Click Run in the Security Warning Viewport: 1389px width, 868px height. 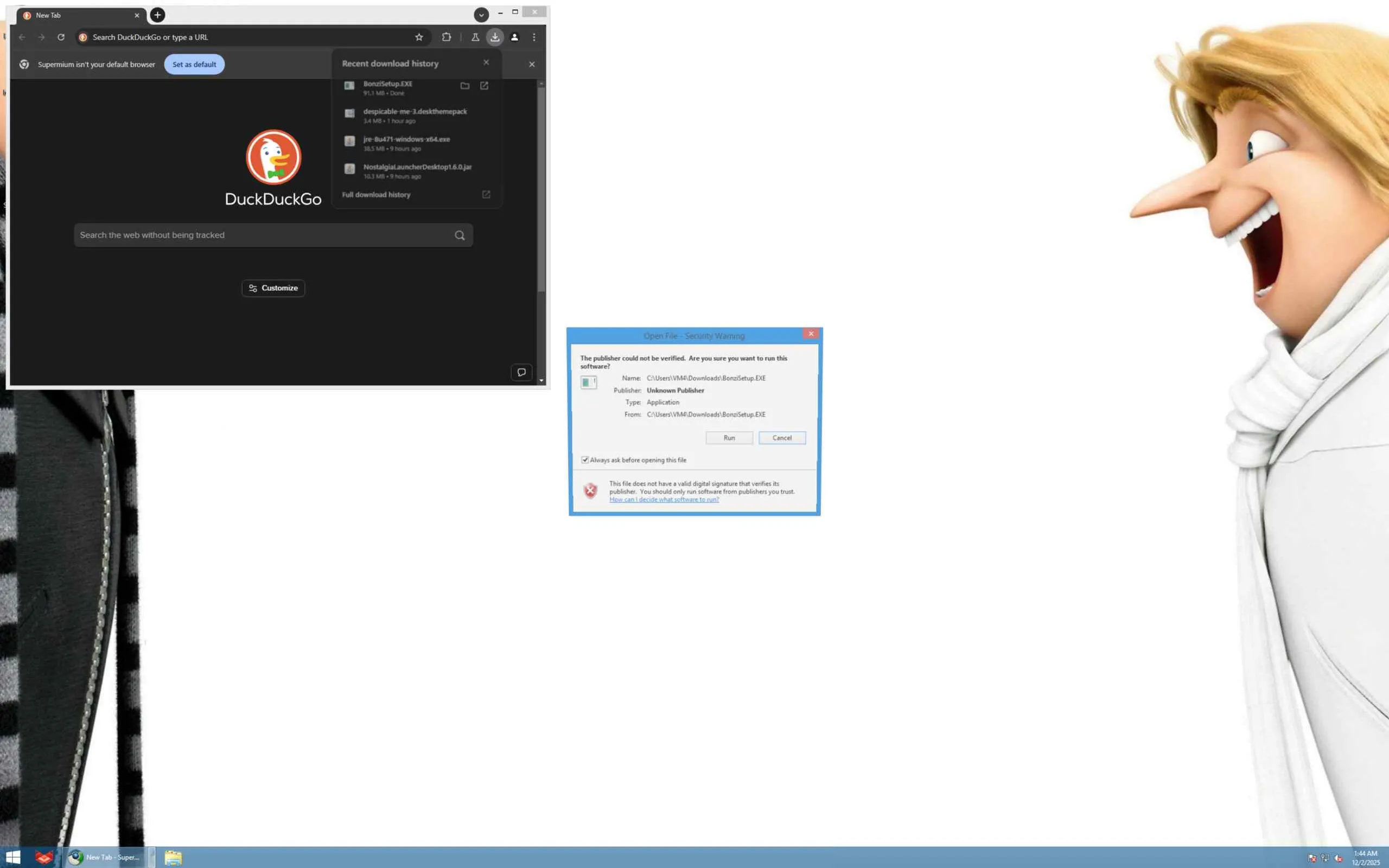click(x=729, y=438)
